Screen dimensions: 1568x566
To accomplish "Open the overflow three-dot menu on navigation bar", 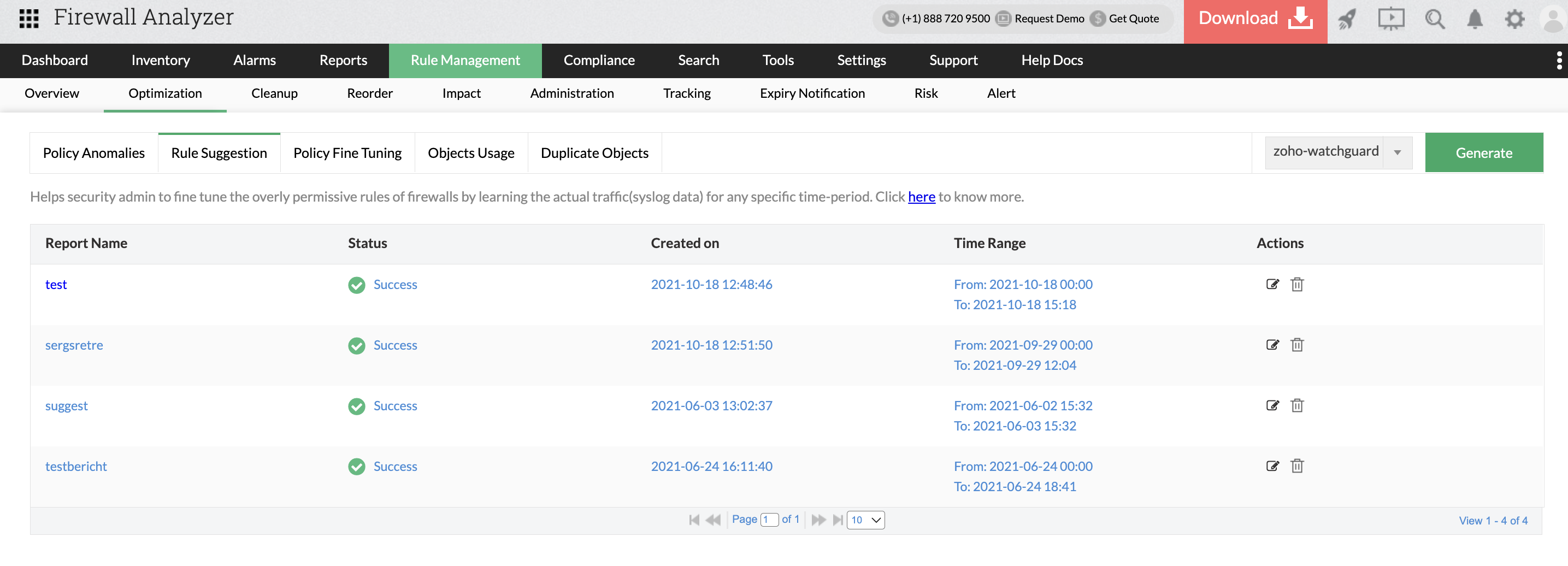I will [x=1558, y=60].
